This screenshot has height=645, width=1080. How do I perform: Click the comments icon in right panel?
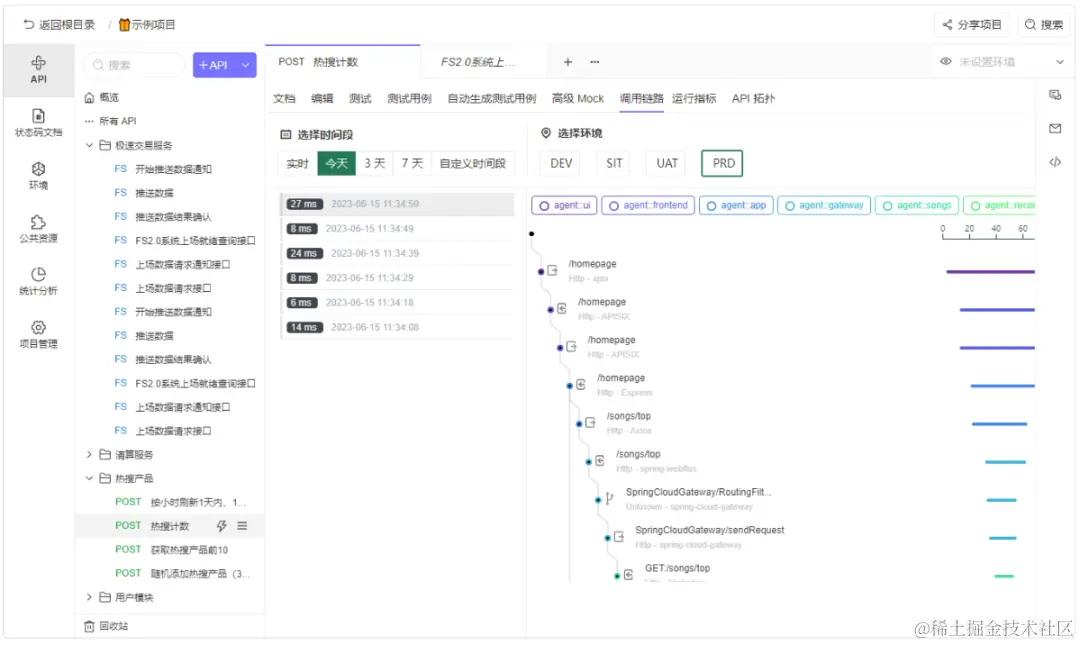coord(1055,95)
